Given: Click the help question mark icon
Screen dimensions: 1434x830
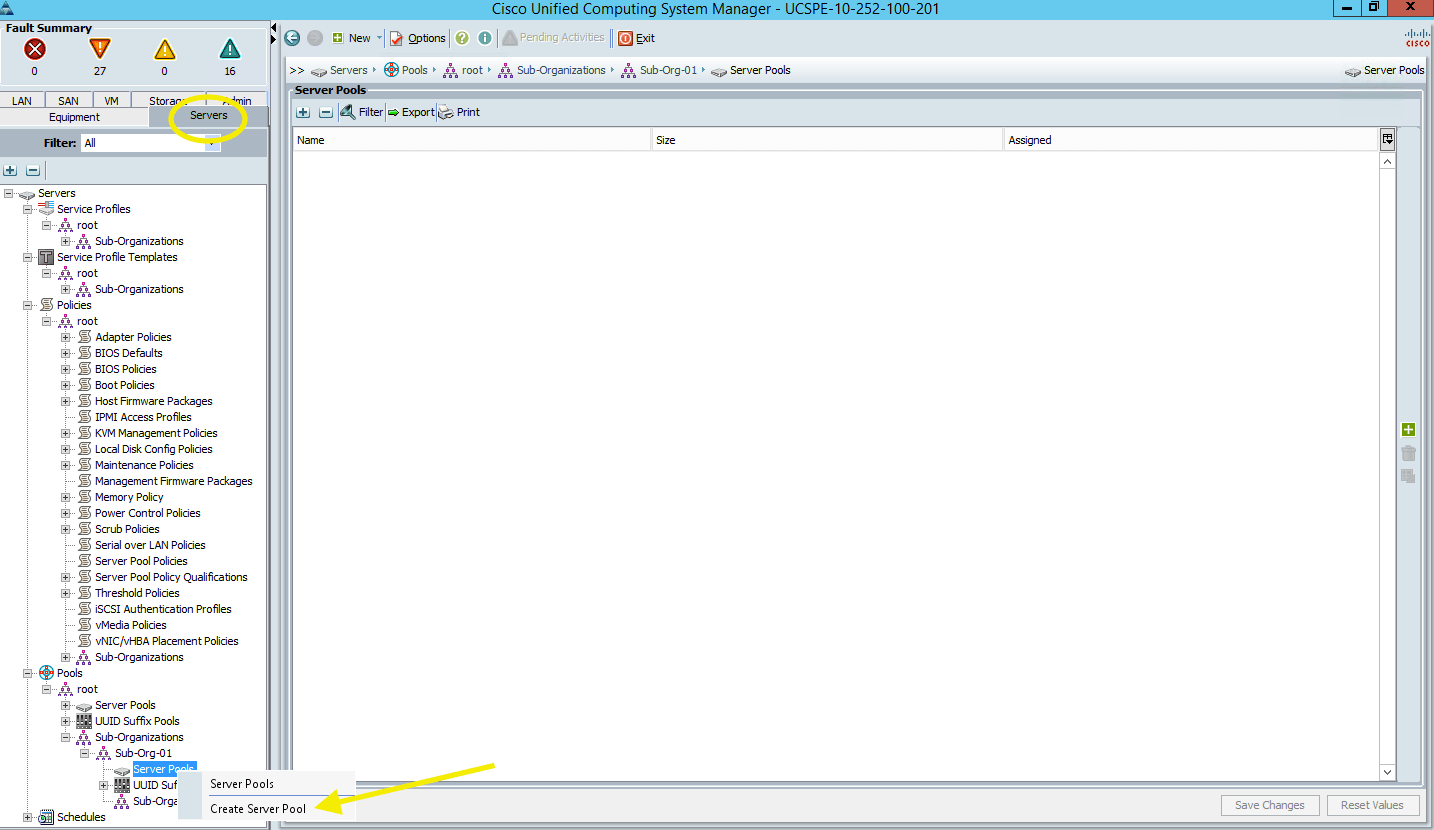Looking at the screenshot, I should tap(462, 38).
